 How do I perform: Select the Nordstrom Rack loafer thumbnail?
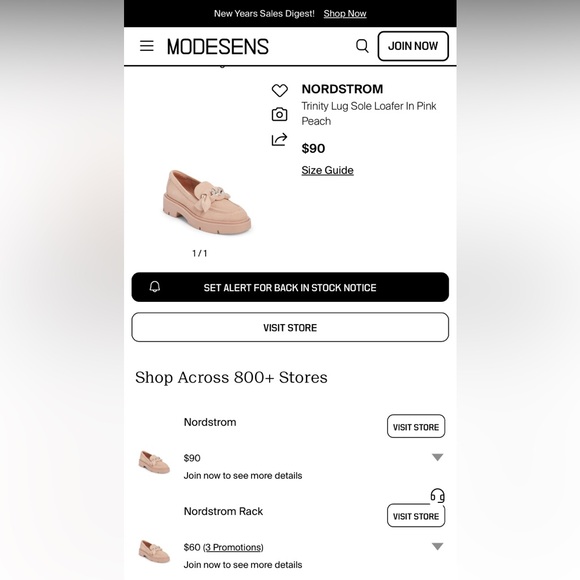click(154, 551)
